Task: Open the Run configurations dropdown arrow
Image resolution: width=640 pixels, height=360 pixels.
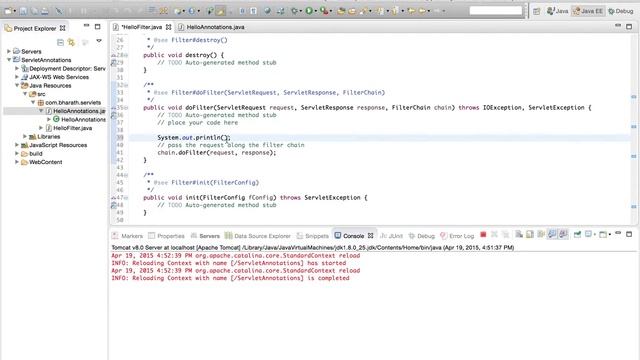Action: [315, 11]
